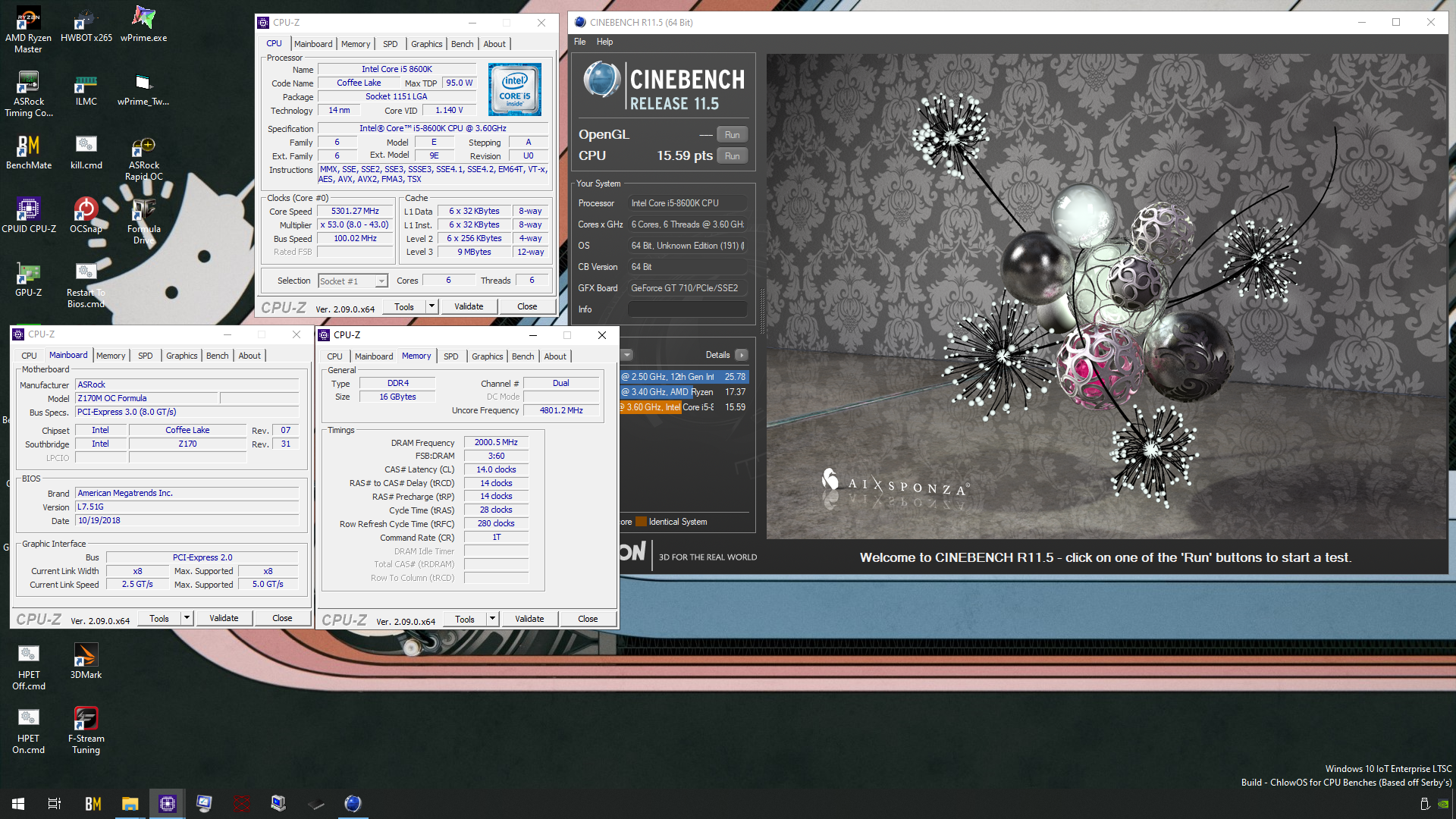
Task: Open Tools dropdown arrow in CPU-Z Mainboard window
Action: pos(187,618)
